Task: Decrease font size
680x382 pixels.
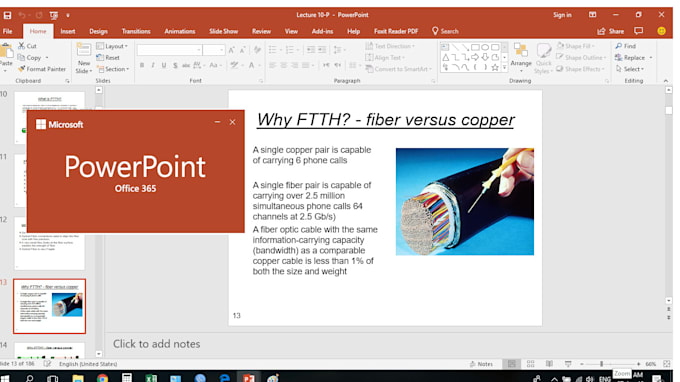Action: [242, 50]
